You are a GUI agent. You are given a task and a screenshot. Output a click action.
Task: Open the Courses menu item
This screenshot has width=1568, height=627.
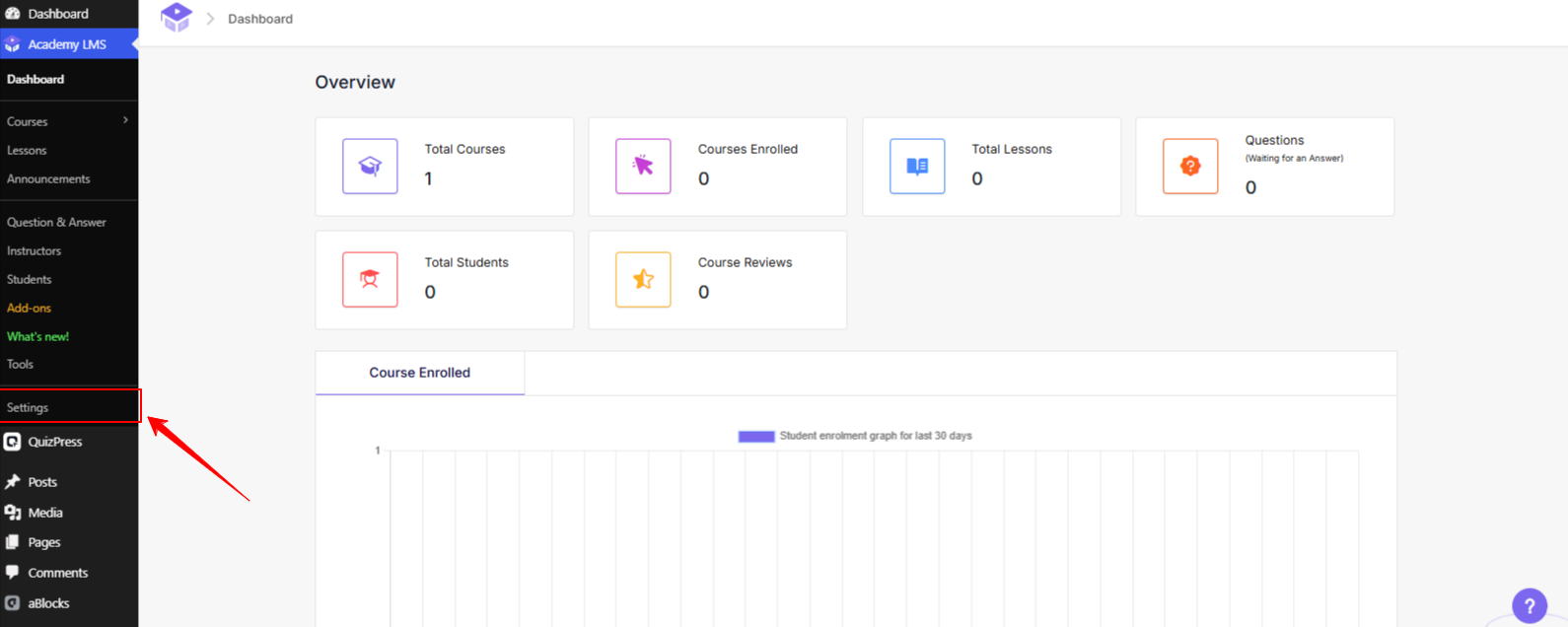[27, 122]
